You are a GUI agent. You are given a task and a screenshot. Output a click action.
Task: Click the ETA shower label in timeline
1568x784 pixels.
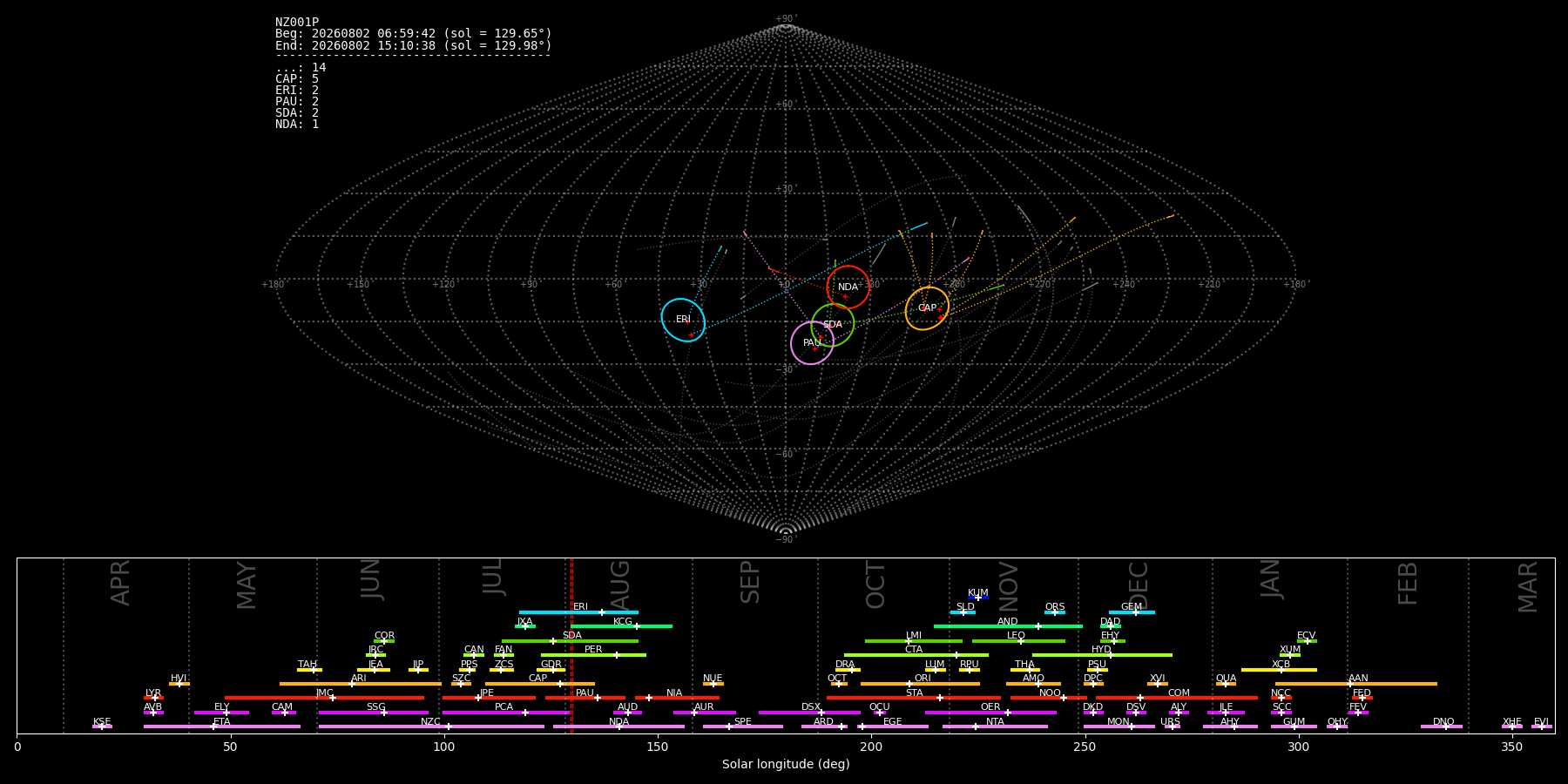click(222, 722)
